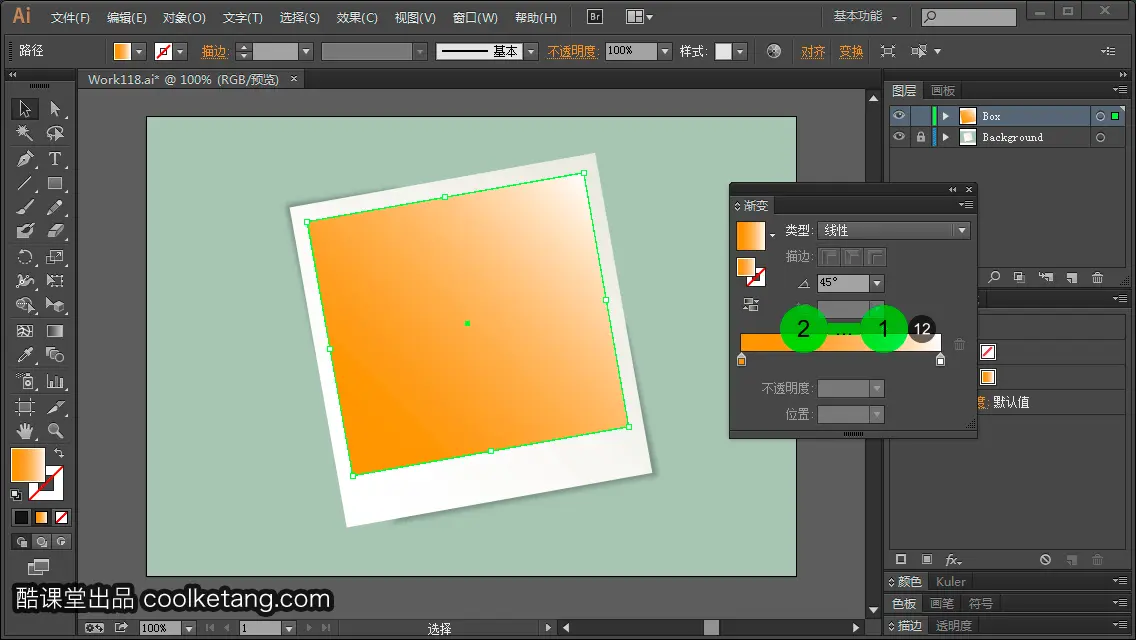Click the search input field
The image size is (1136, 640).
click(x=969, y=16)
